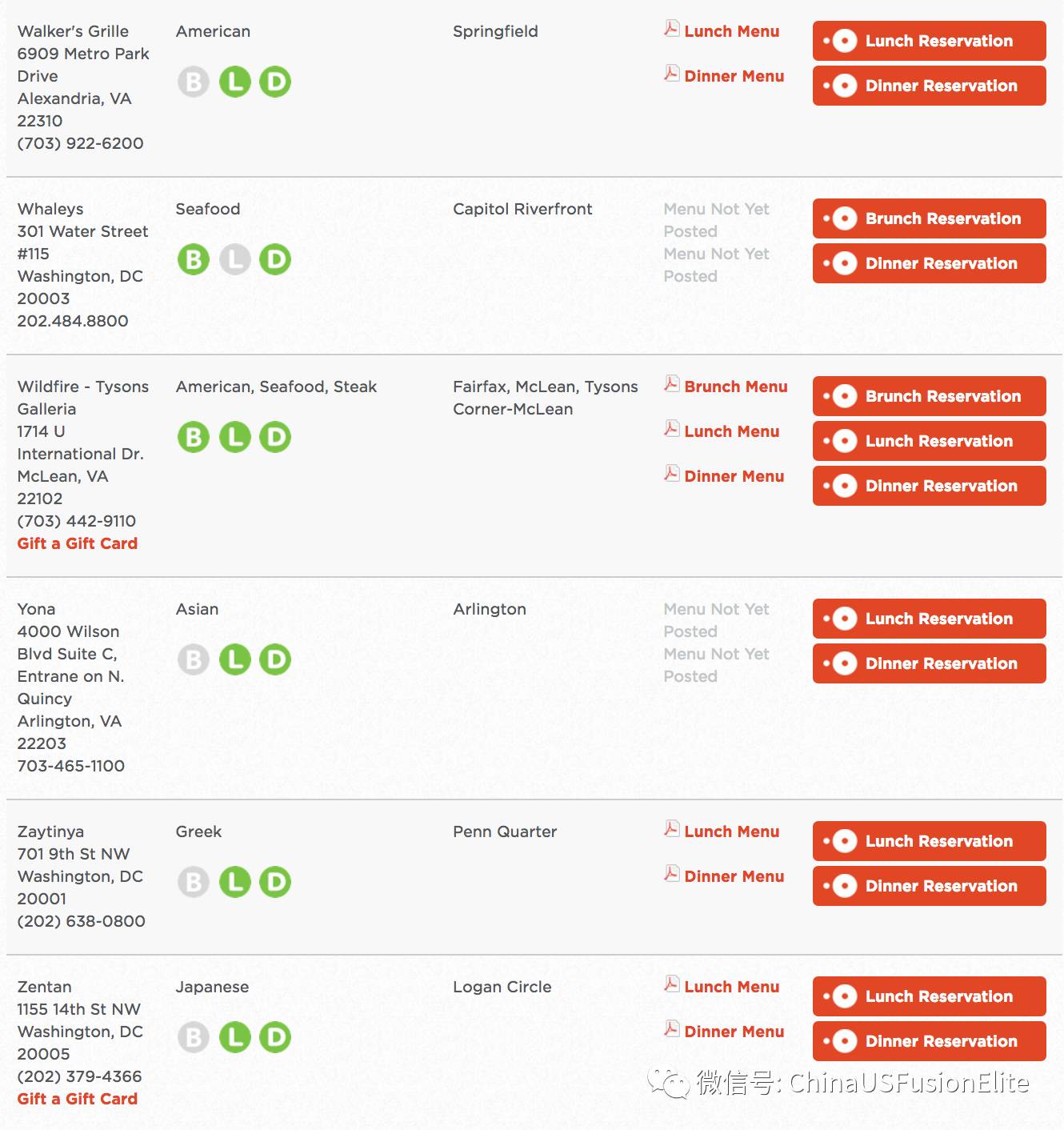Book Dinner Reservation at Whaleys

pyautogui.click(x=930, y=263)
